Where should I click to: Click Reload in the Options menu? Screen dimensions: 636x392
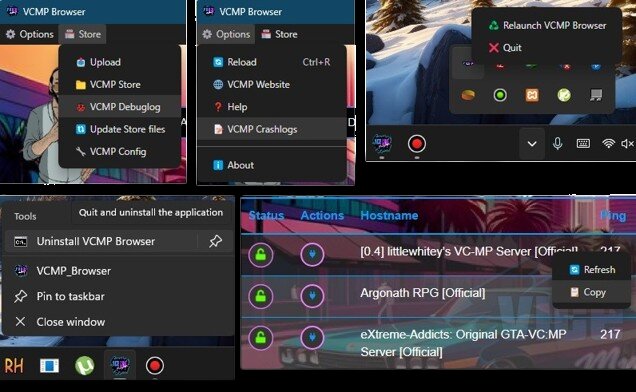271,62
